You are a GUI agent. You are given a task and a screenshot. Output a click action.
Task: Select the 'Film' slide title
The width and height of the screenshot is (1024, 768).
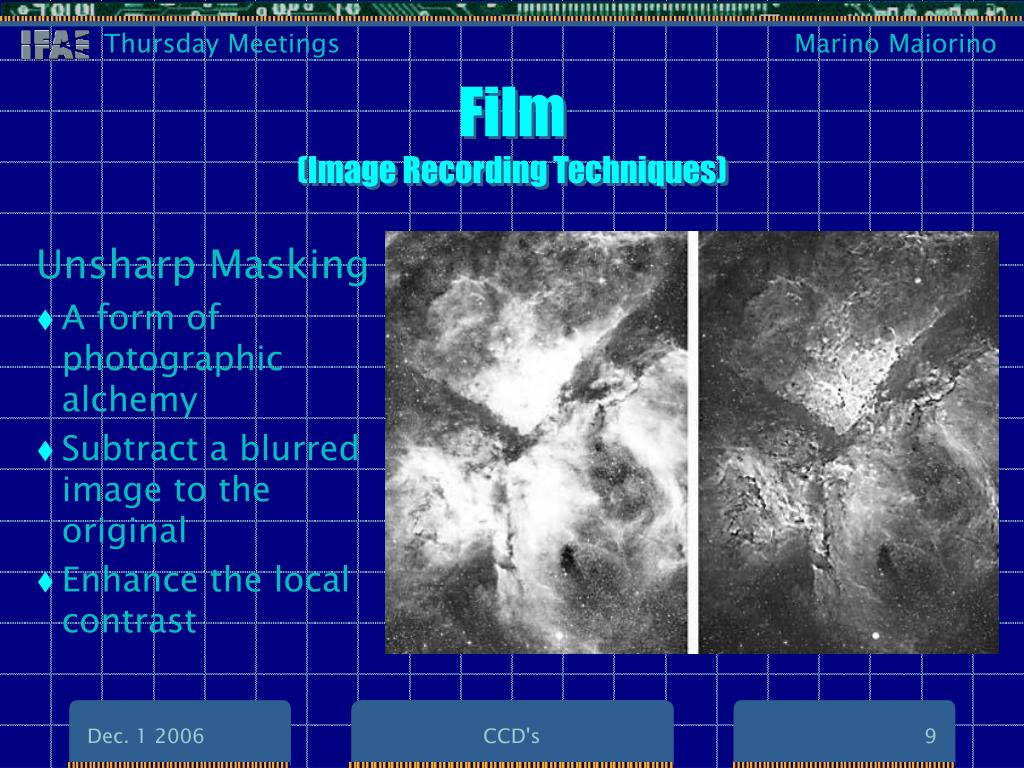click(x=513, y=112)
